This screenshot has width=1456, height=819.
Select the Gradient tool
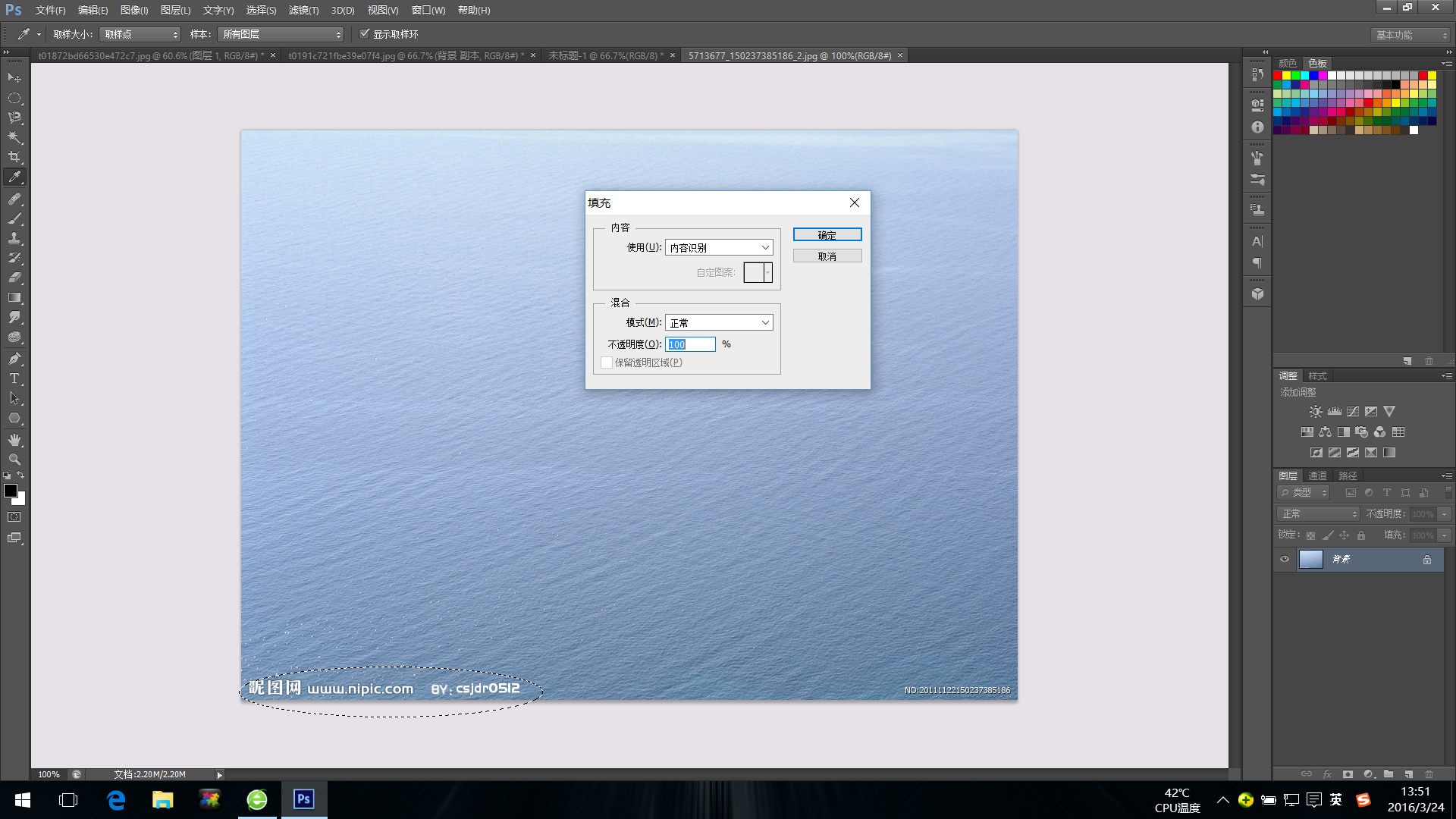click(14, 298)
